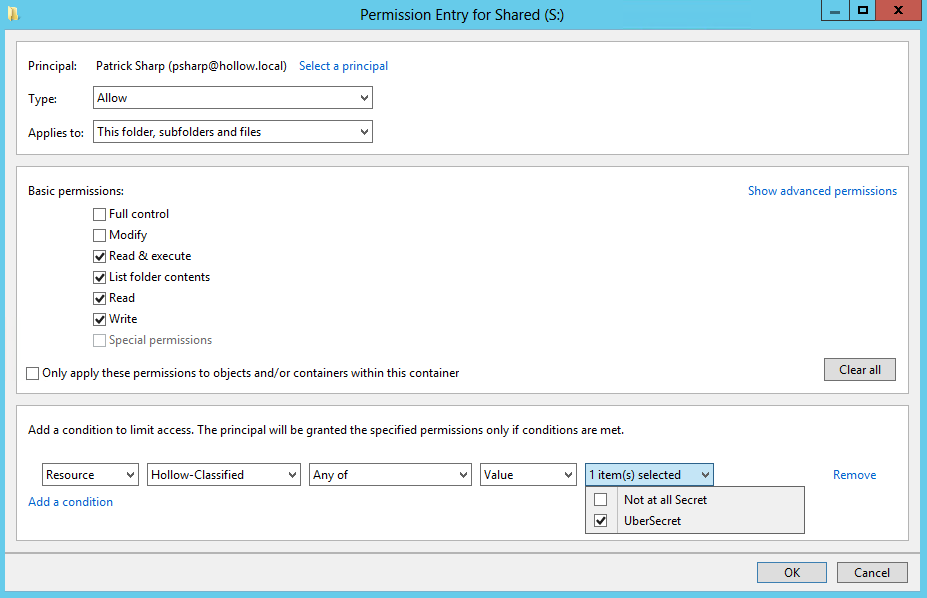Untick the Read & execute checkbox
Screen dimensions: 927x598
point(99,256)
